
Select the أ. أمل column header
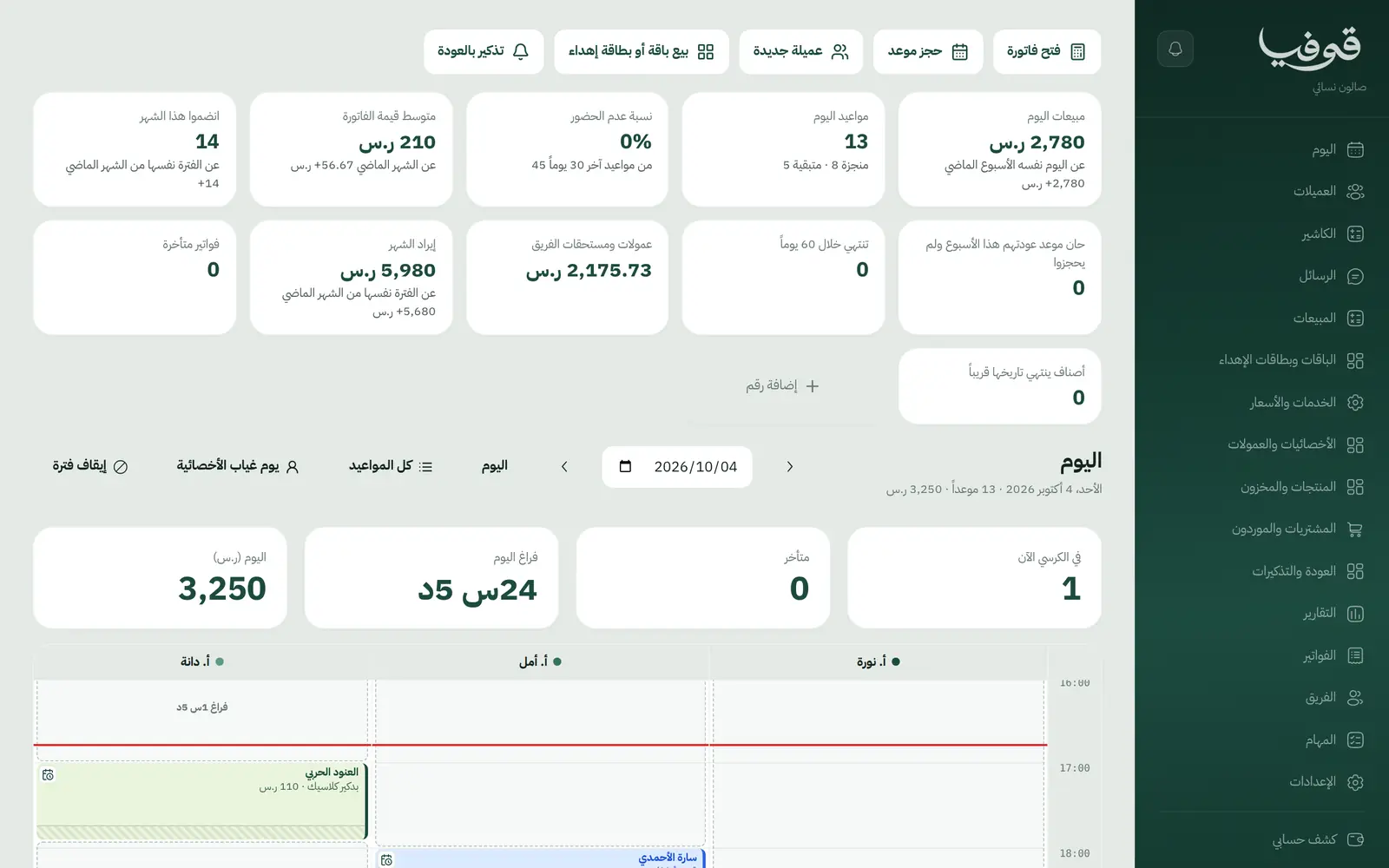tap(540, 661)
